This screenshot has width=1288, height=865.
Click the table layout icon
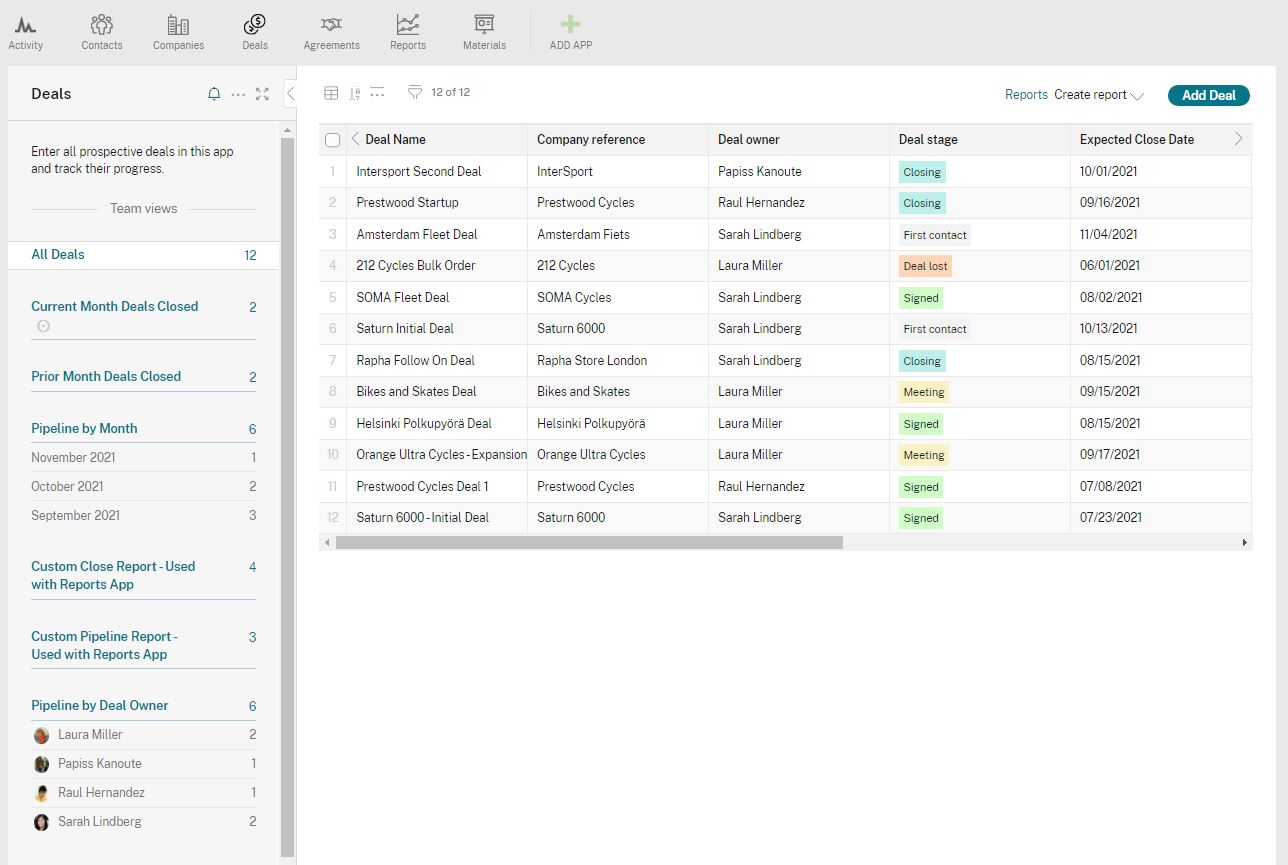click(332, 93)
